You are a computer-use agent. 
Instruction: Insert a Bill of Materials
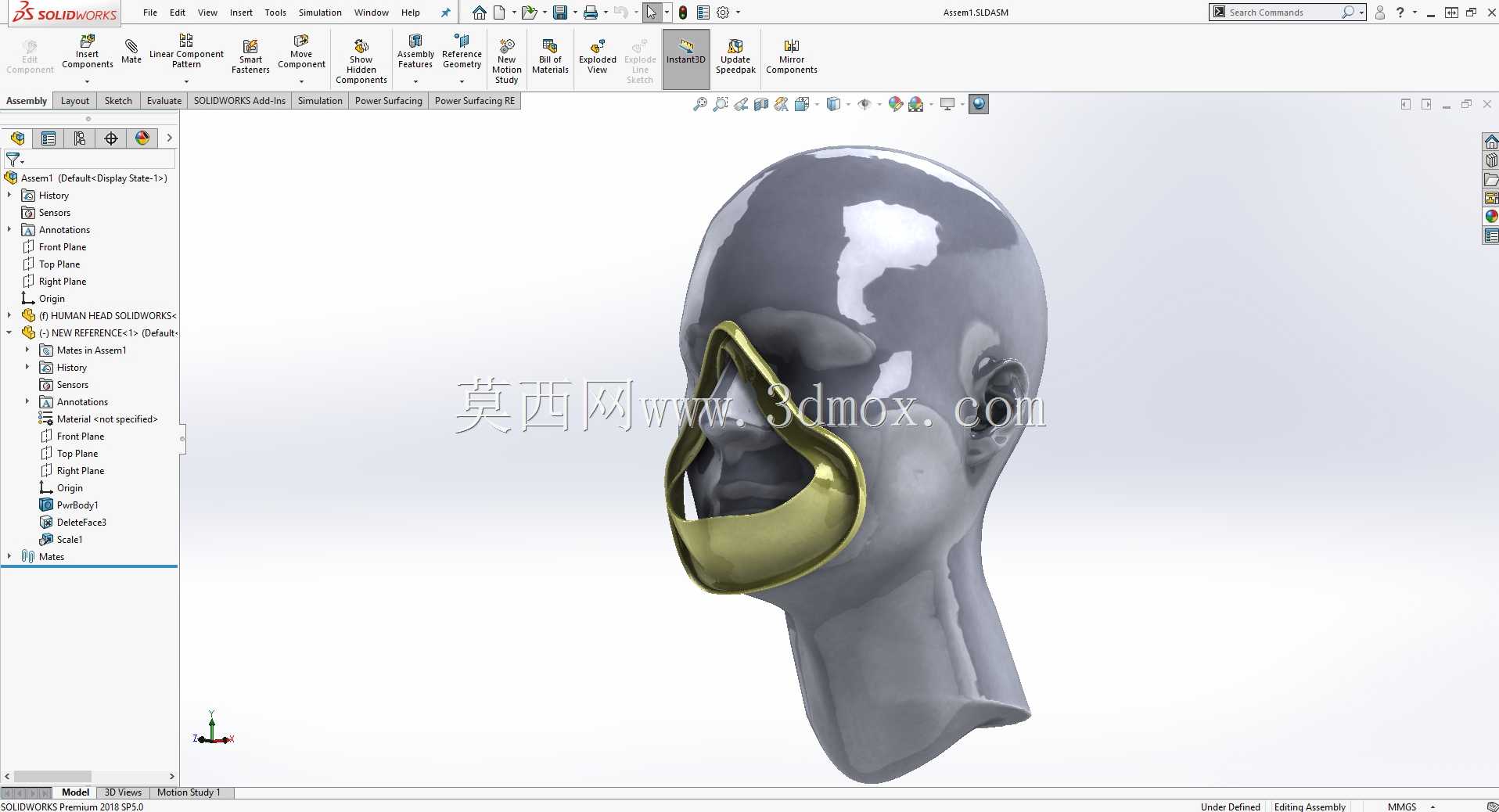550,56
